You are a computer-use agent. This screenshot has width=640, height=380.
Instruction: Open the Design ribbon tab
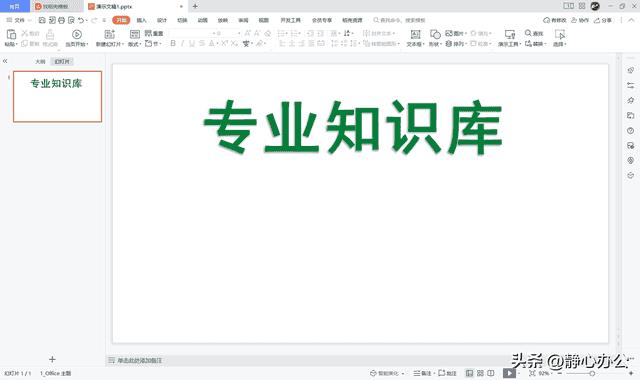click(x=162, y=20)
